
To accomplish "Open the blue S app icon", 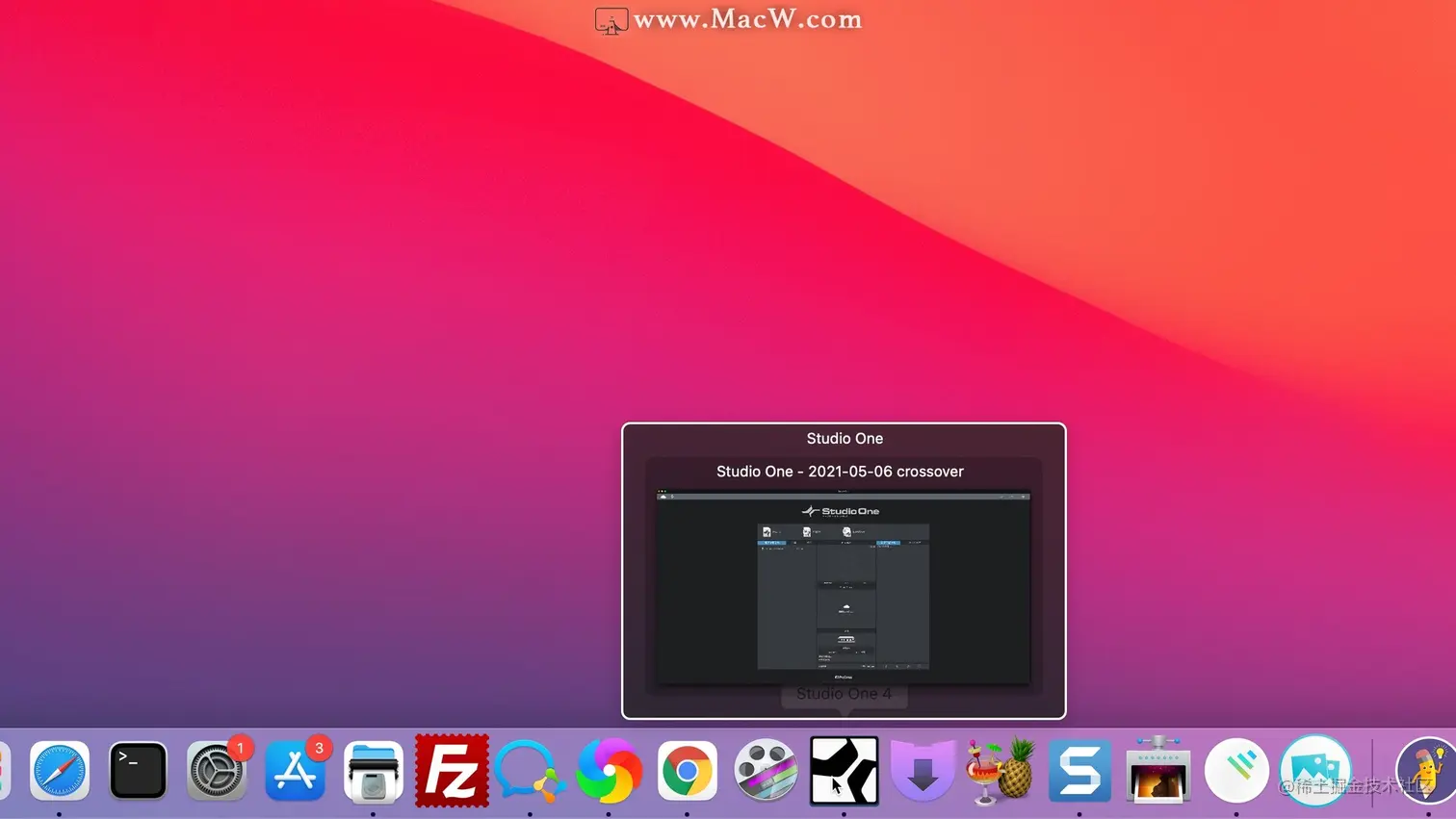I will (x=1079, y=771).
